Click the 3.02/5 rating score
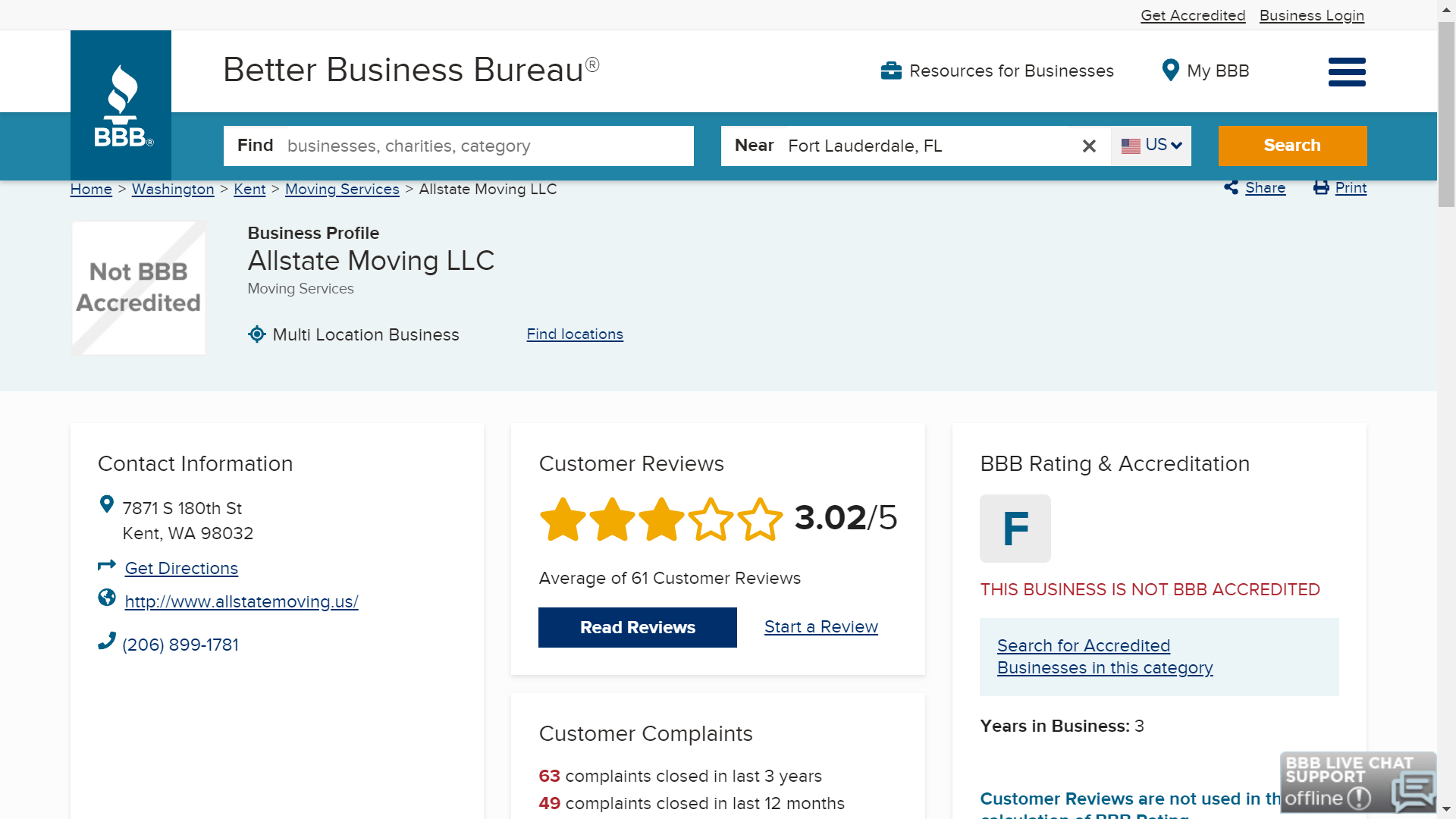 [846, 518]
